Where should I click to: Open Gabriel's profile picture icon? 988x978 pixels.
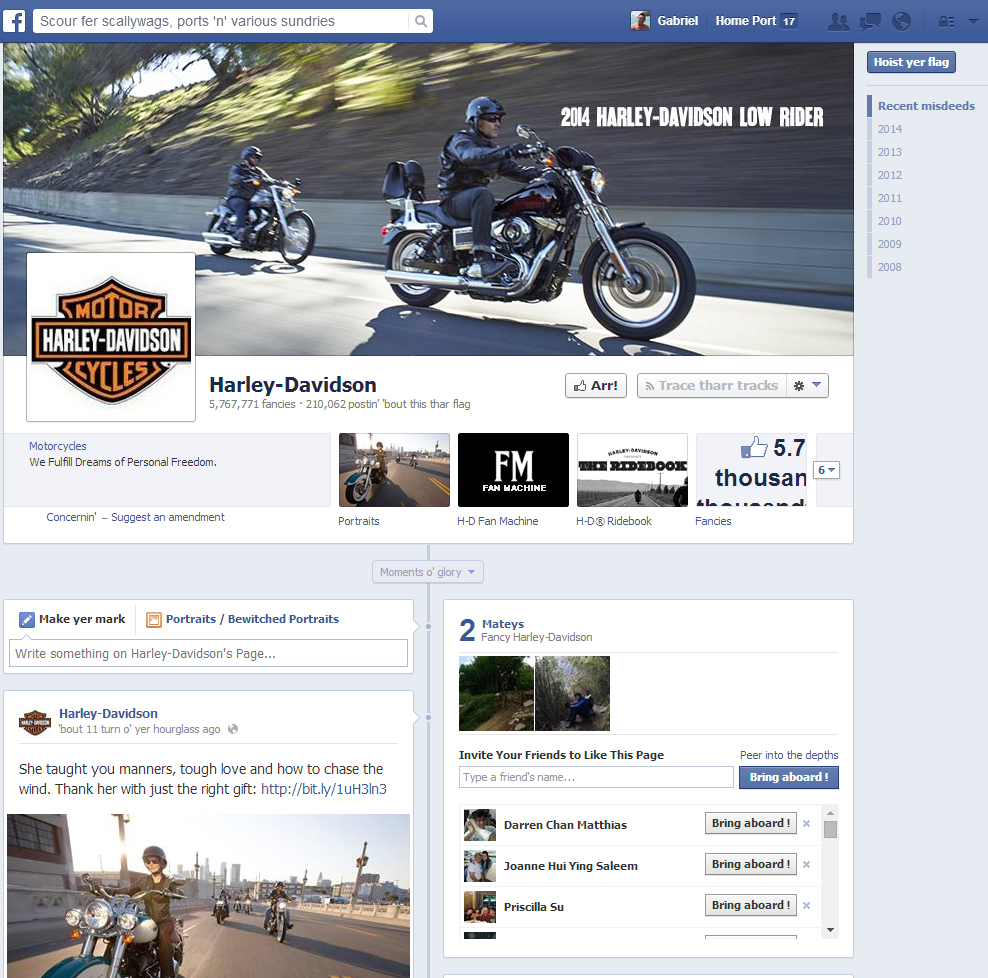[x=640, y=21]
